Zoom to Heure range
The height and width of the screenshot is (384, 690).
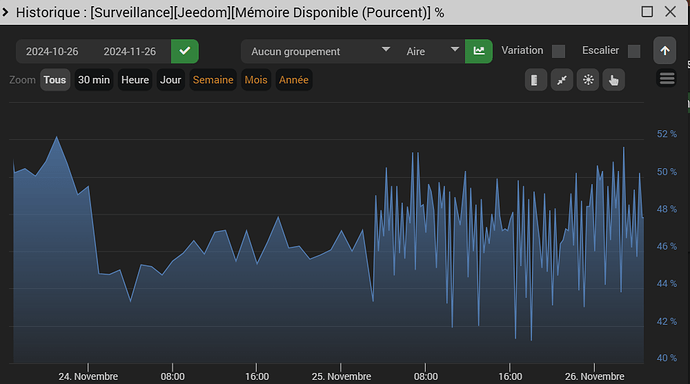click(135, 80)
